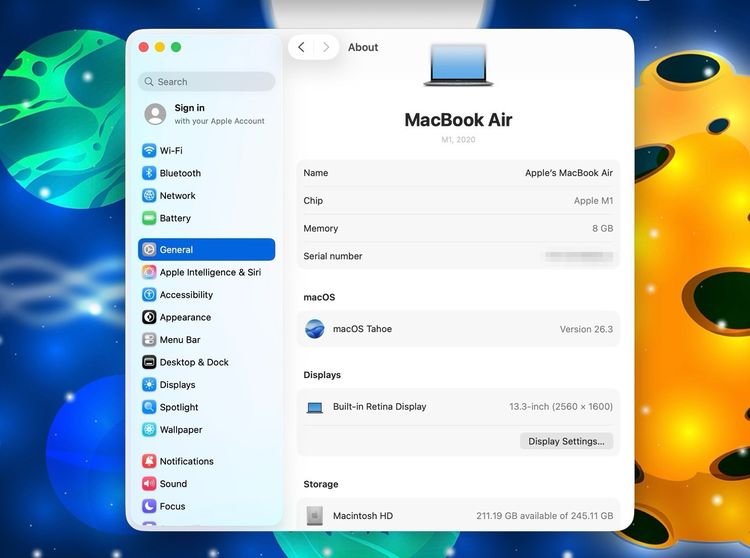Open the macOS Tahoe label
This screenshot has width=750, height=558.
tap(362, 329)
